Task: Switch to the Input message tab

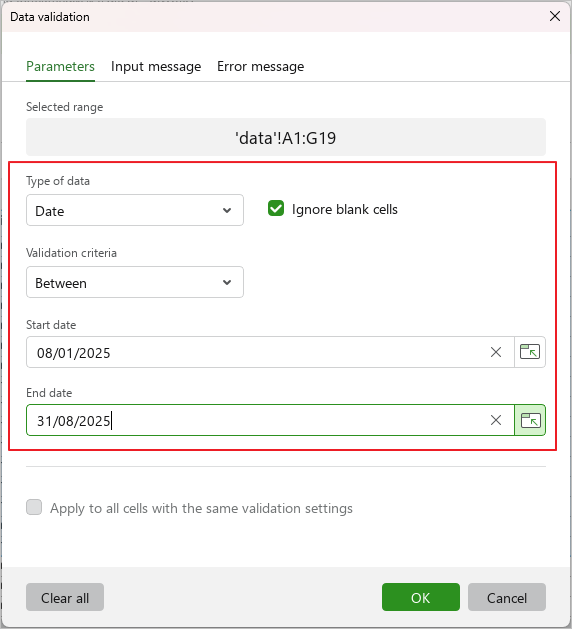Action: (156, 66)
